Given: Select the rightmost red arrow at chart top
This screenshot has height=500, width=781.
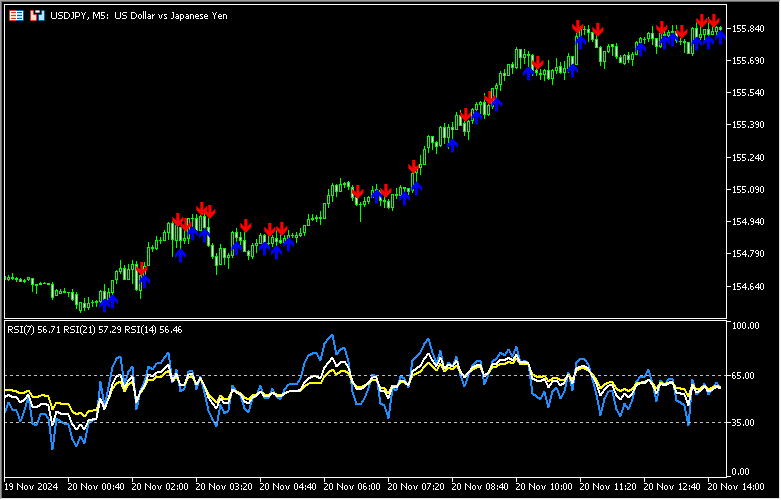Looking at the screenshot, I should tap(715, 21).
